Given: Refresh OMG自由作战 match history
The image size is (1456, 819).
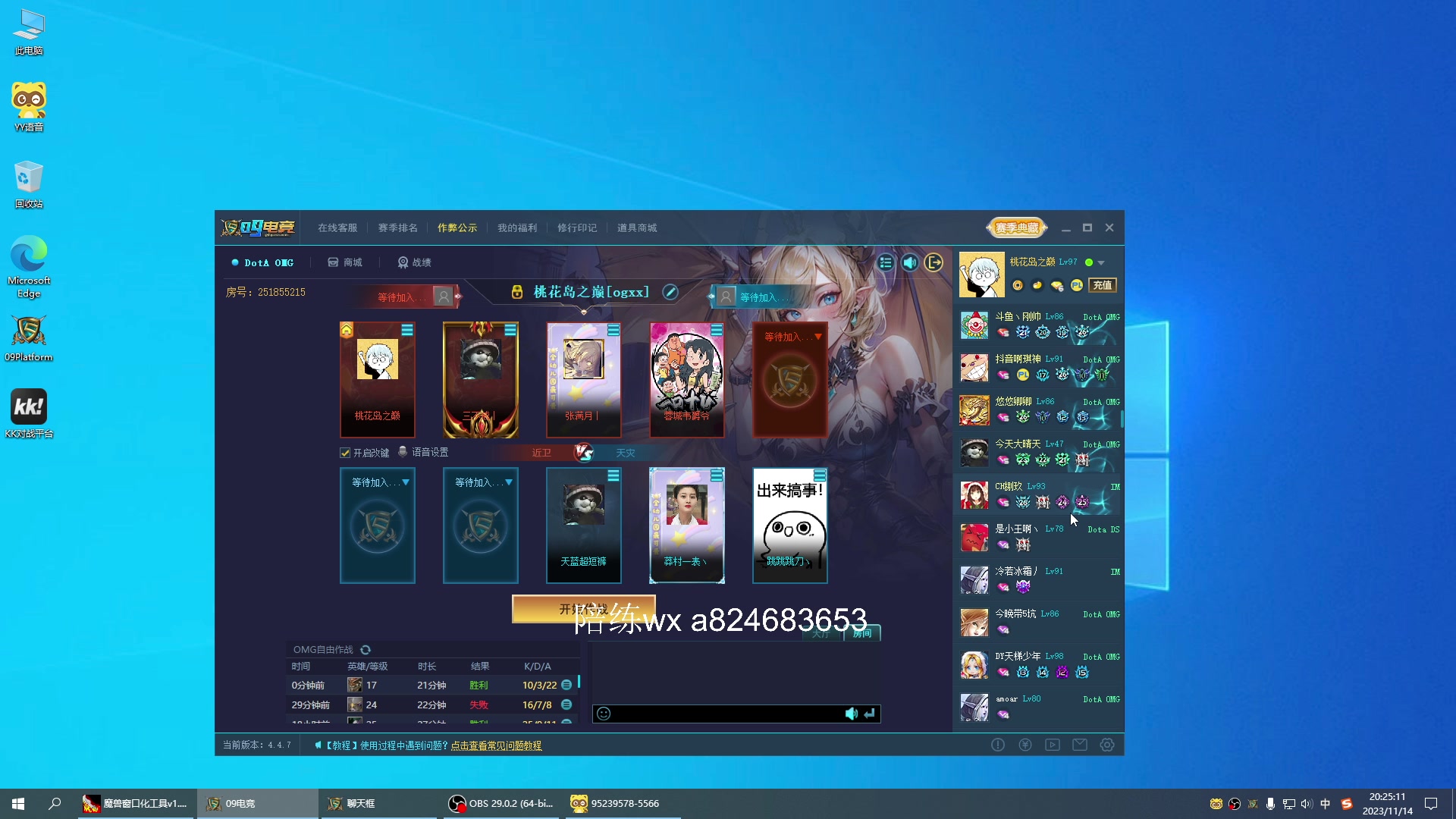Looking at the screenshot, I should 366,650.
